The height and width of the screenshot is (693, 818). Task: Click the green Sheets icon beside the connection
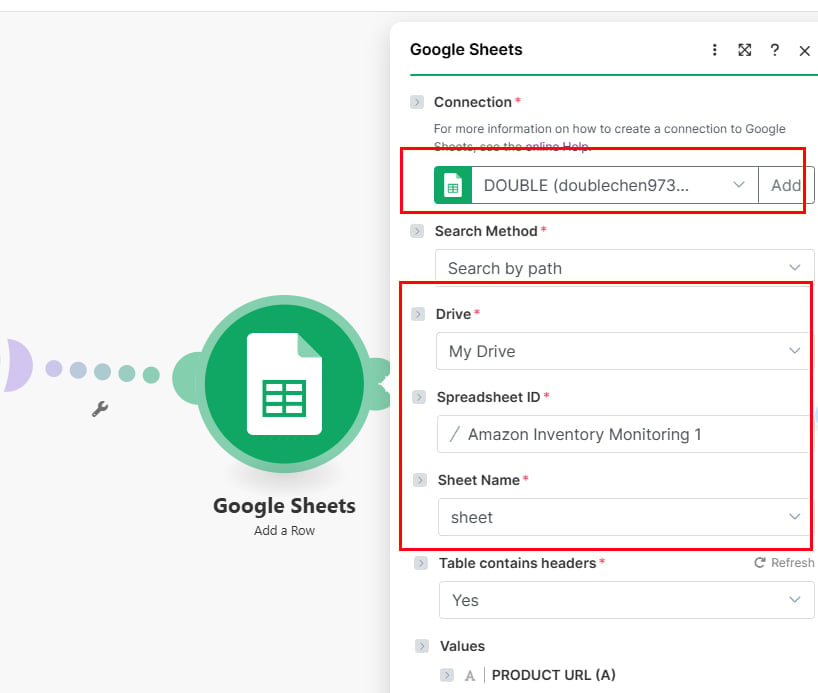click(x=453, y=185)
